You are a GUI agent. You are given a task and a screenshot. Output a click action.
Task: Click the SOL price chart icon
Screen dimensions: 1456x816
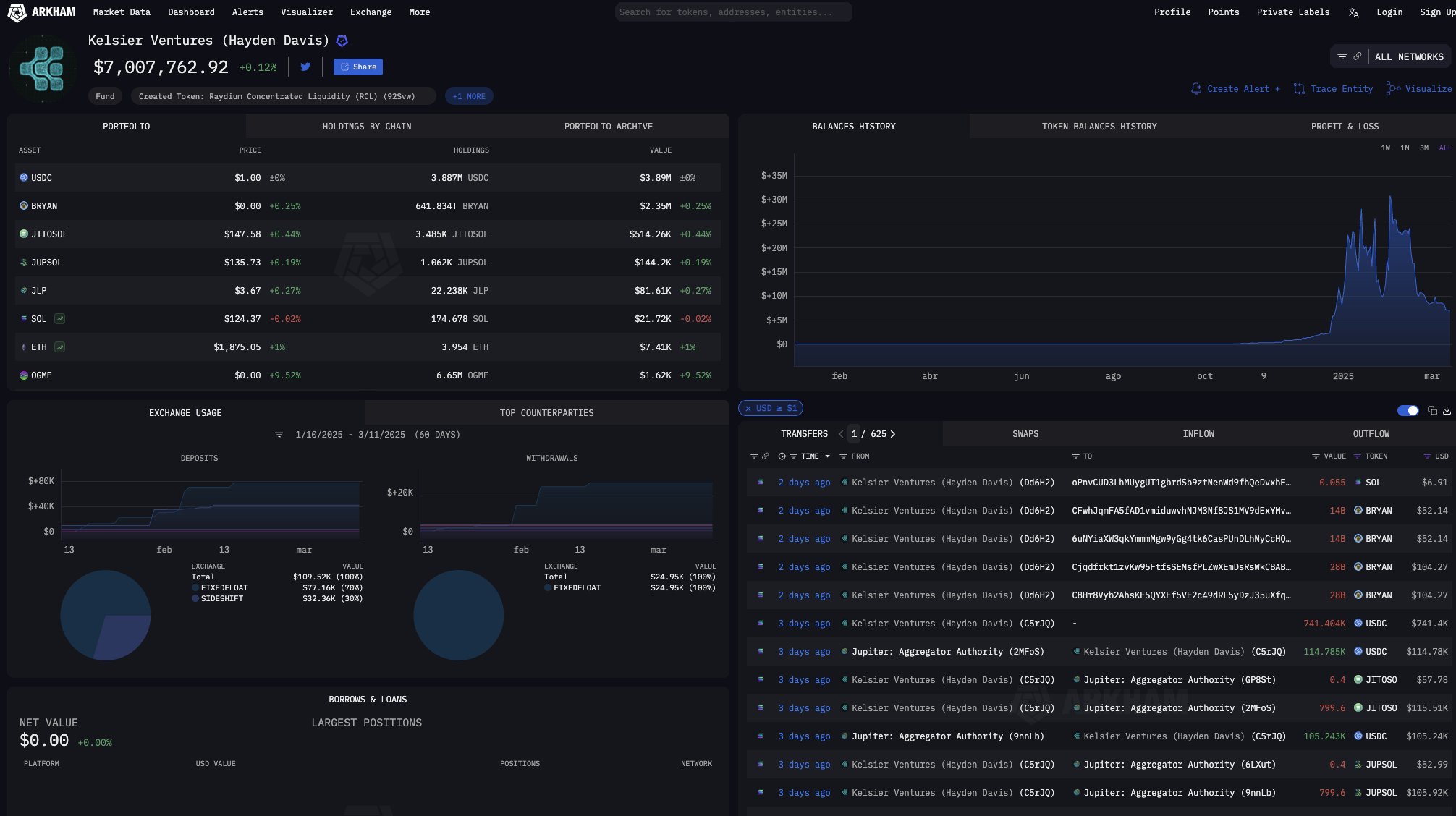coord(60,319)
